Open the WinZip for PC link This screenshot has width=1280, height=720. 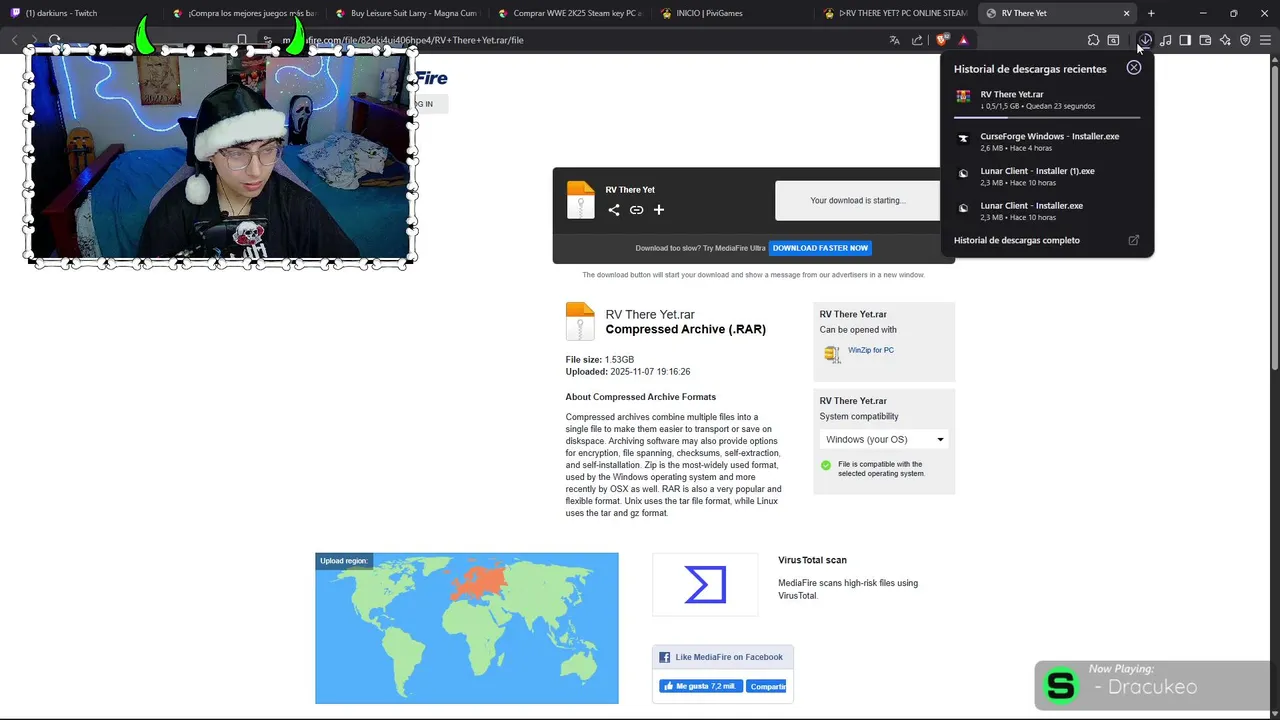pos(870,350)
